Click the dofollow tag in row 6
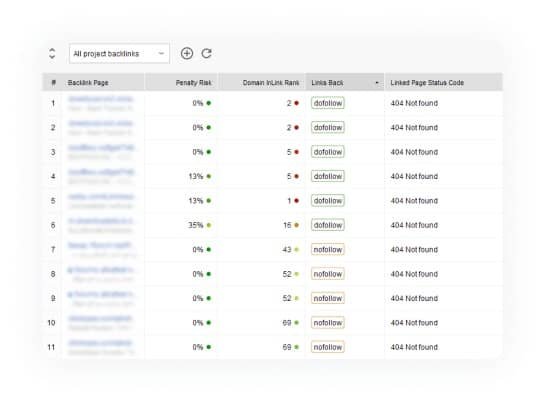The image size is (545, 409). 328,225
